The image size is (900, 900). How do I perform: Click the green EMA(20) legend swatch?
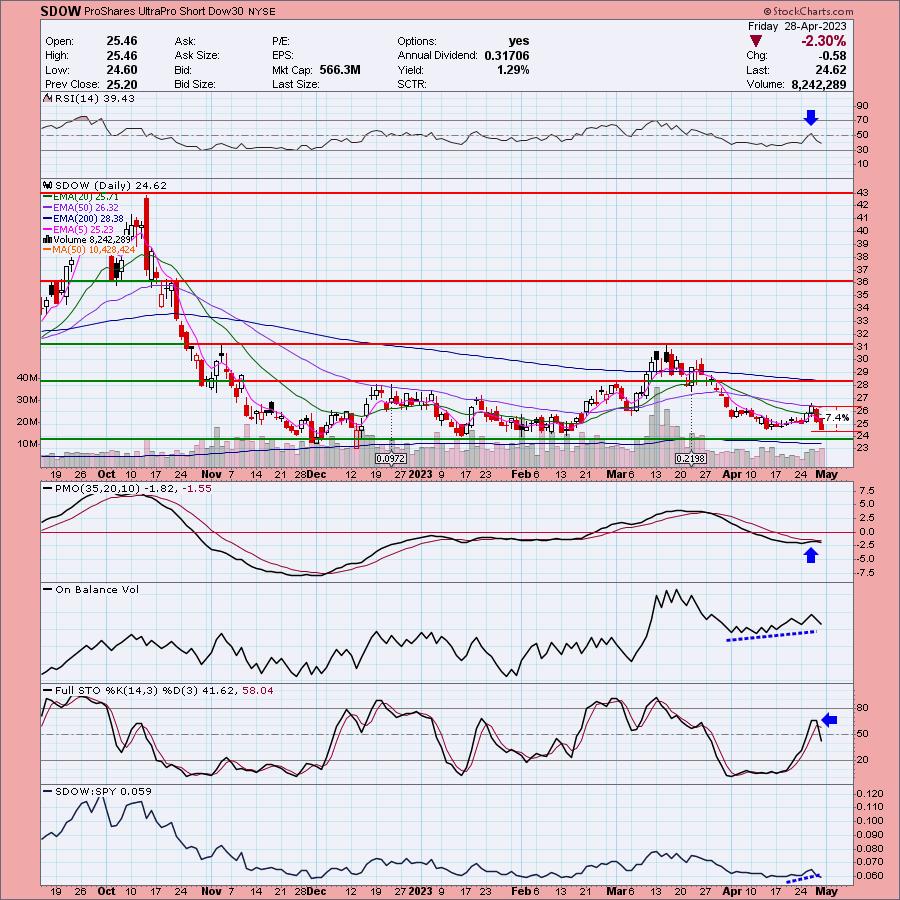(x=48, y=197)
